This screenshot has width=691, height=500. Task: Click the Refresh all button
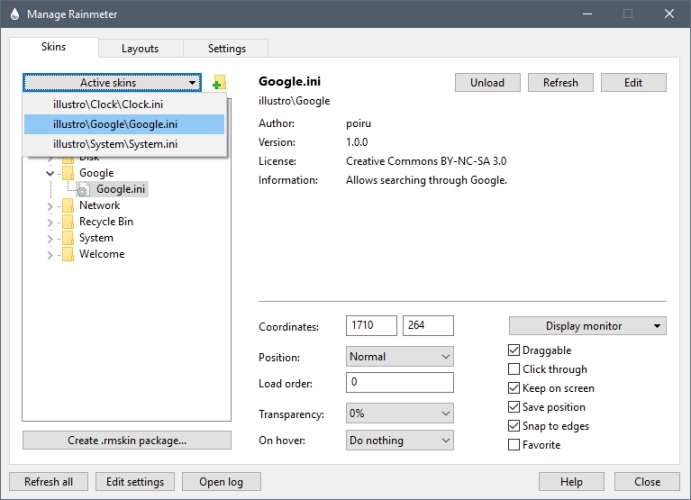(x=48, y=481)
